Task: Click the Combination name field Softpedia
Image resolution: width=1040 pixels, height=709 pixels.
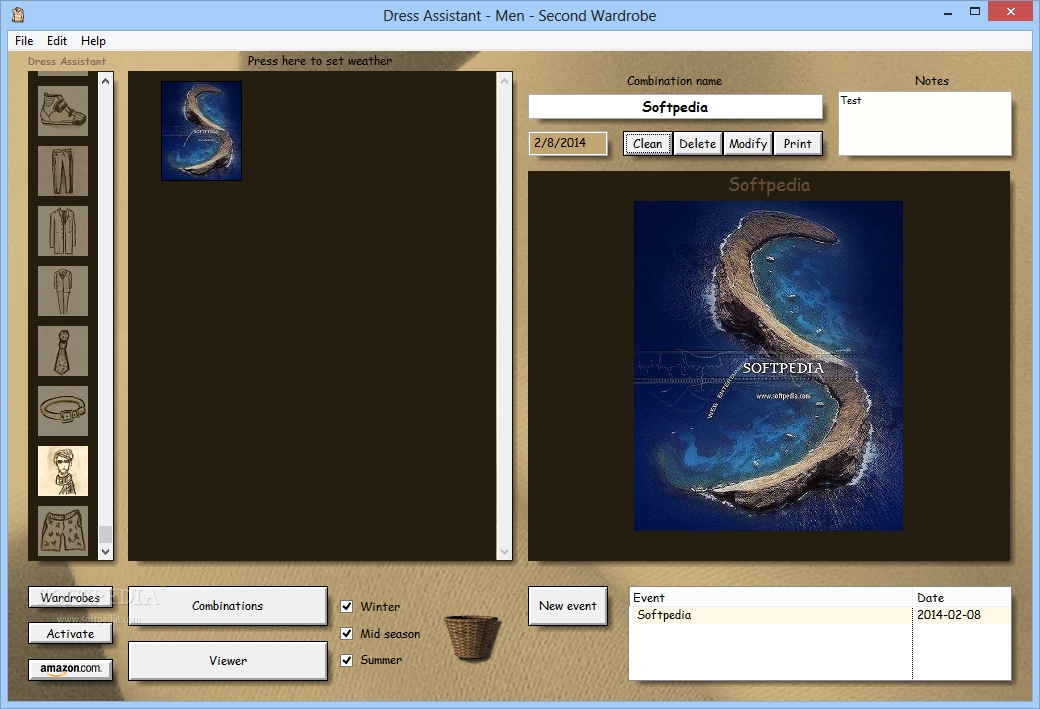Action: click(675, 107)
